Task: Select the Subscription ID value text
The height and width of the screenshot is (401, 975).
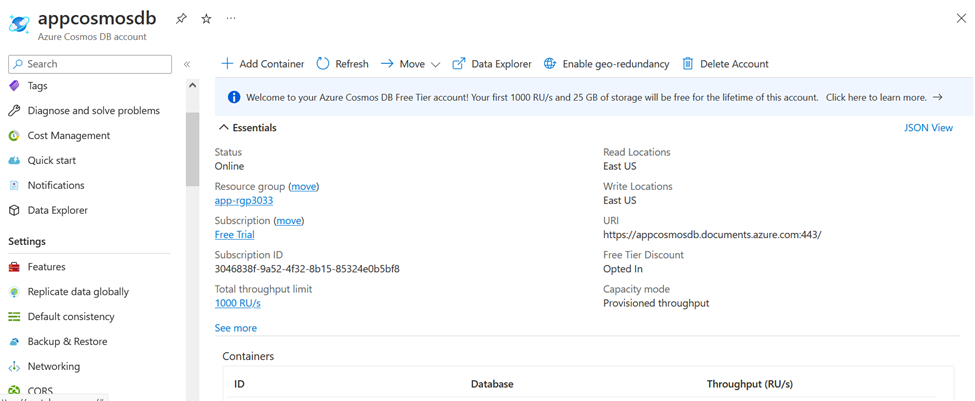Action: click(307, 269)
